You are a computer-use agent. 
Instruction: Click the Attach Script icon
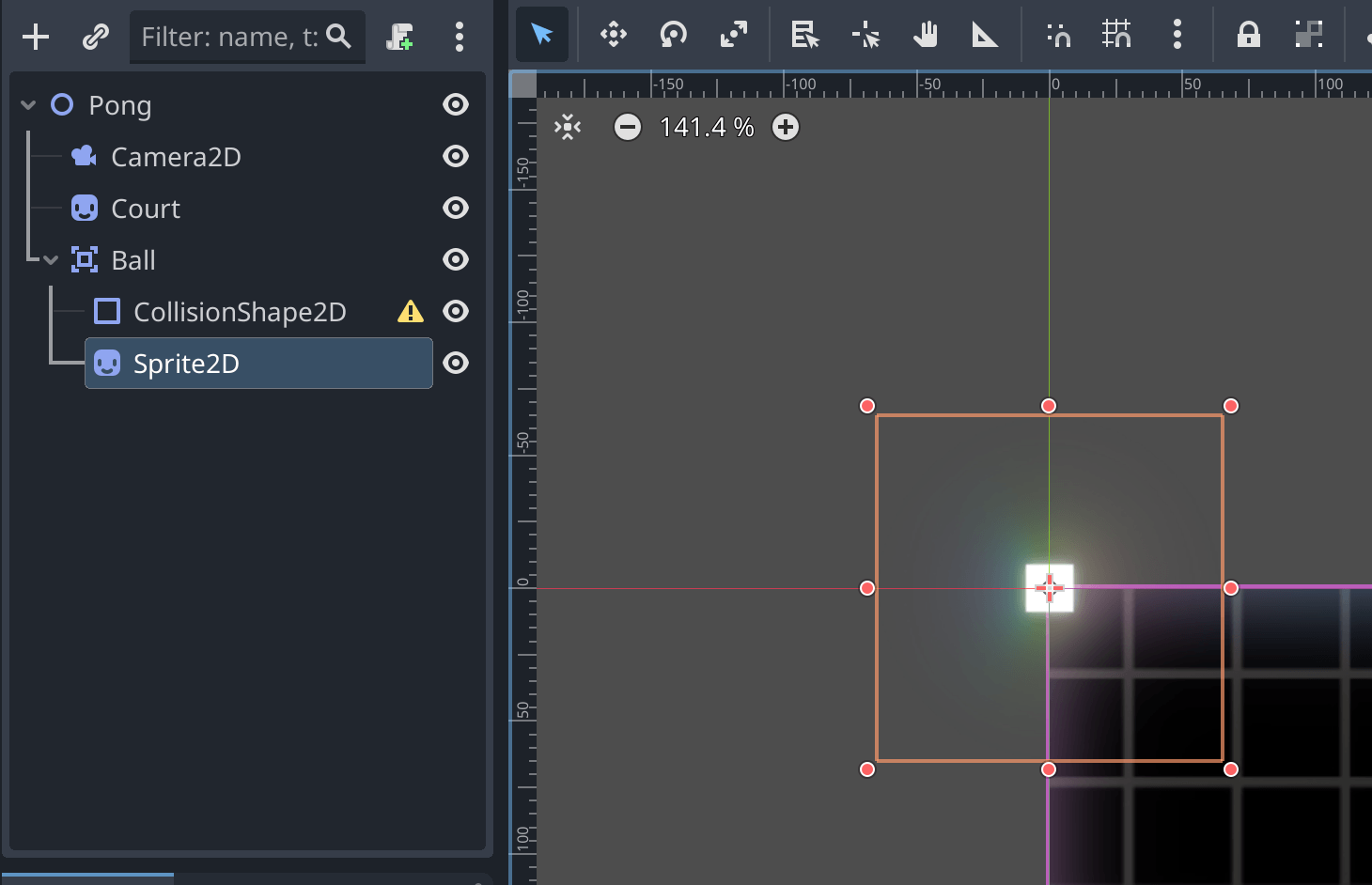[x=399, y=37]
